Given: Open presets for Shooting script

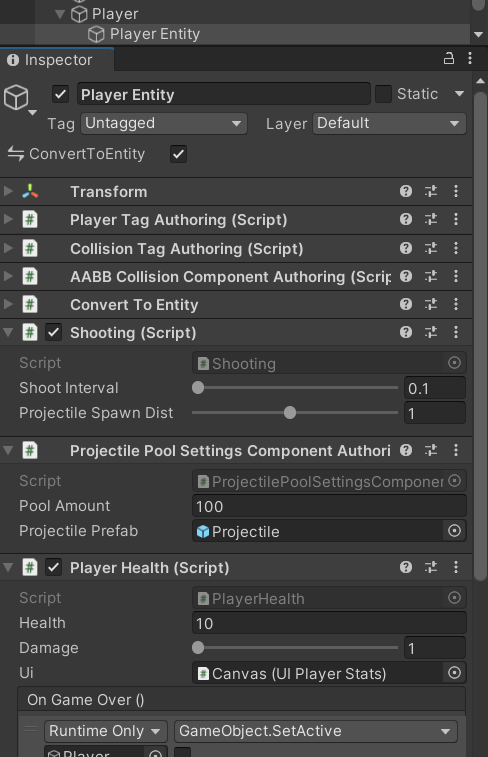Looking at the screenshot, I should [x=431, y=332].
